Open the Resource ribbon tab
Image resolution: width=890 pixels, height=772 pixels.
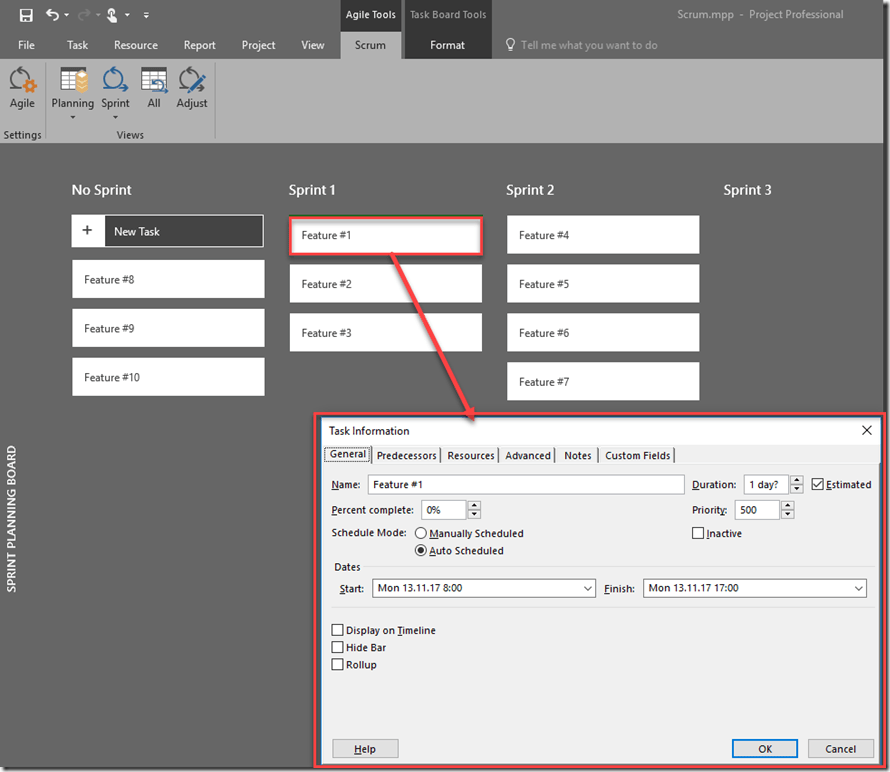click(x=136, y=45)
